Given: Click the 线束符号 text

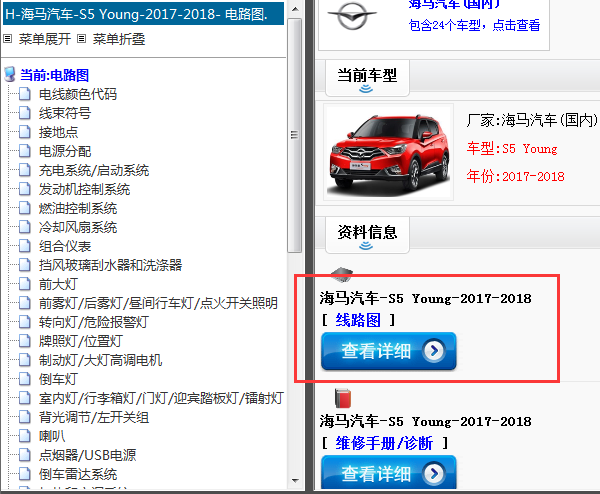Looking at the screenshot, I should tap(65, 113).
